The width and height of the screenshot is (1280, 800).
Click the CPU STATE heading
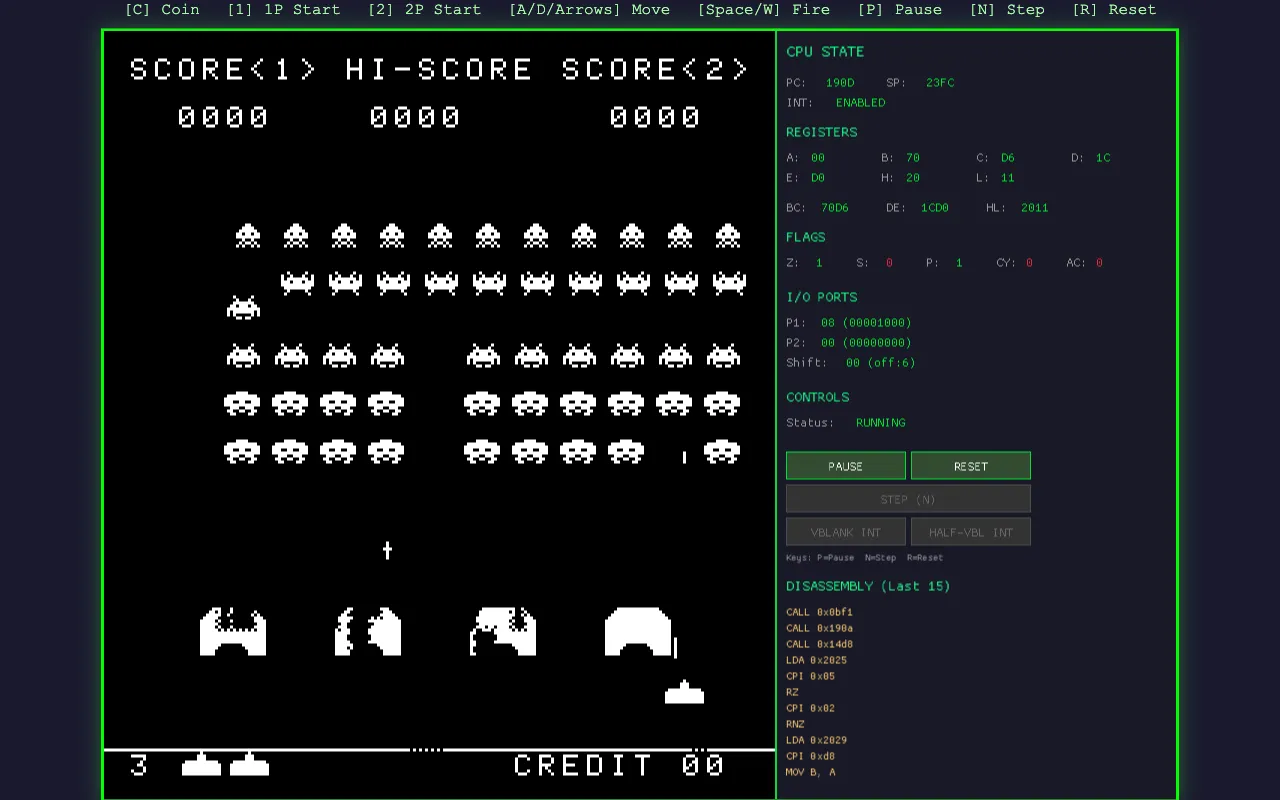point(825,51)
